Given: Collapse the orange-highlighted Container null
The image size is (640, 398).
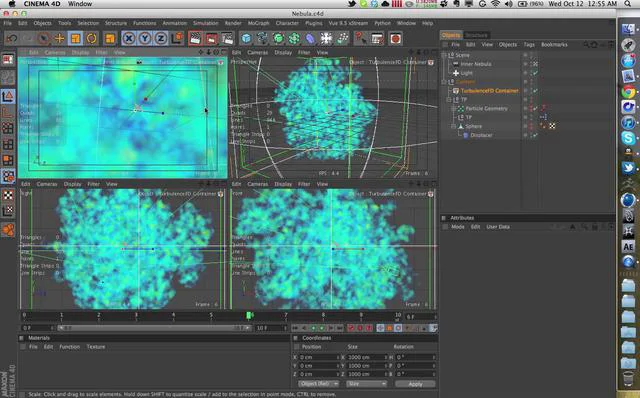Looking at the screenshot, I should coord(444,82).
